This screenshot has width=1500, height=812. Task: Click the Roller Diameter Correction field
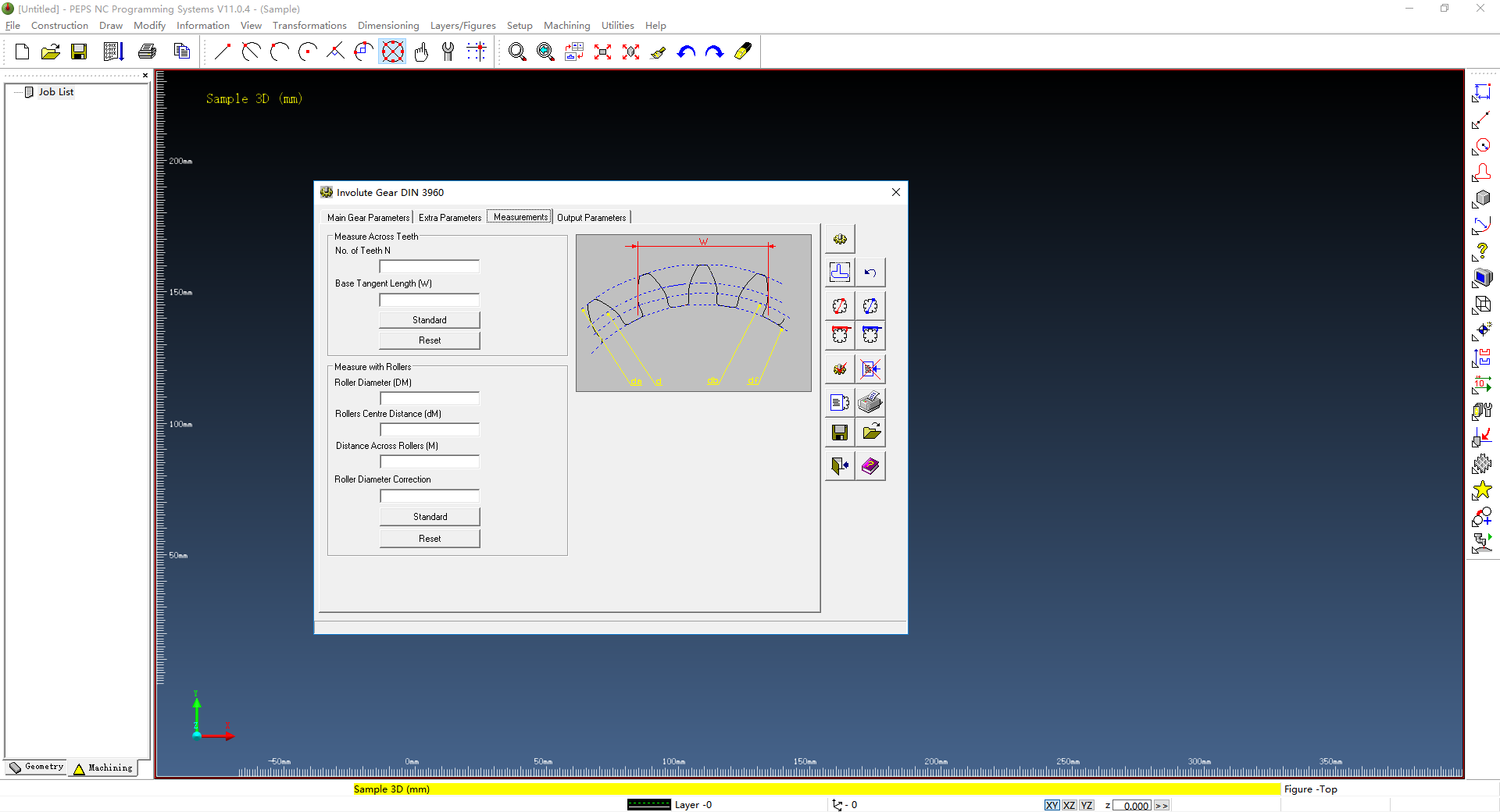click(x=430, y=497)
